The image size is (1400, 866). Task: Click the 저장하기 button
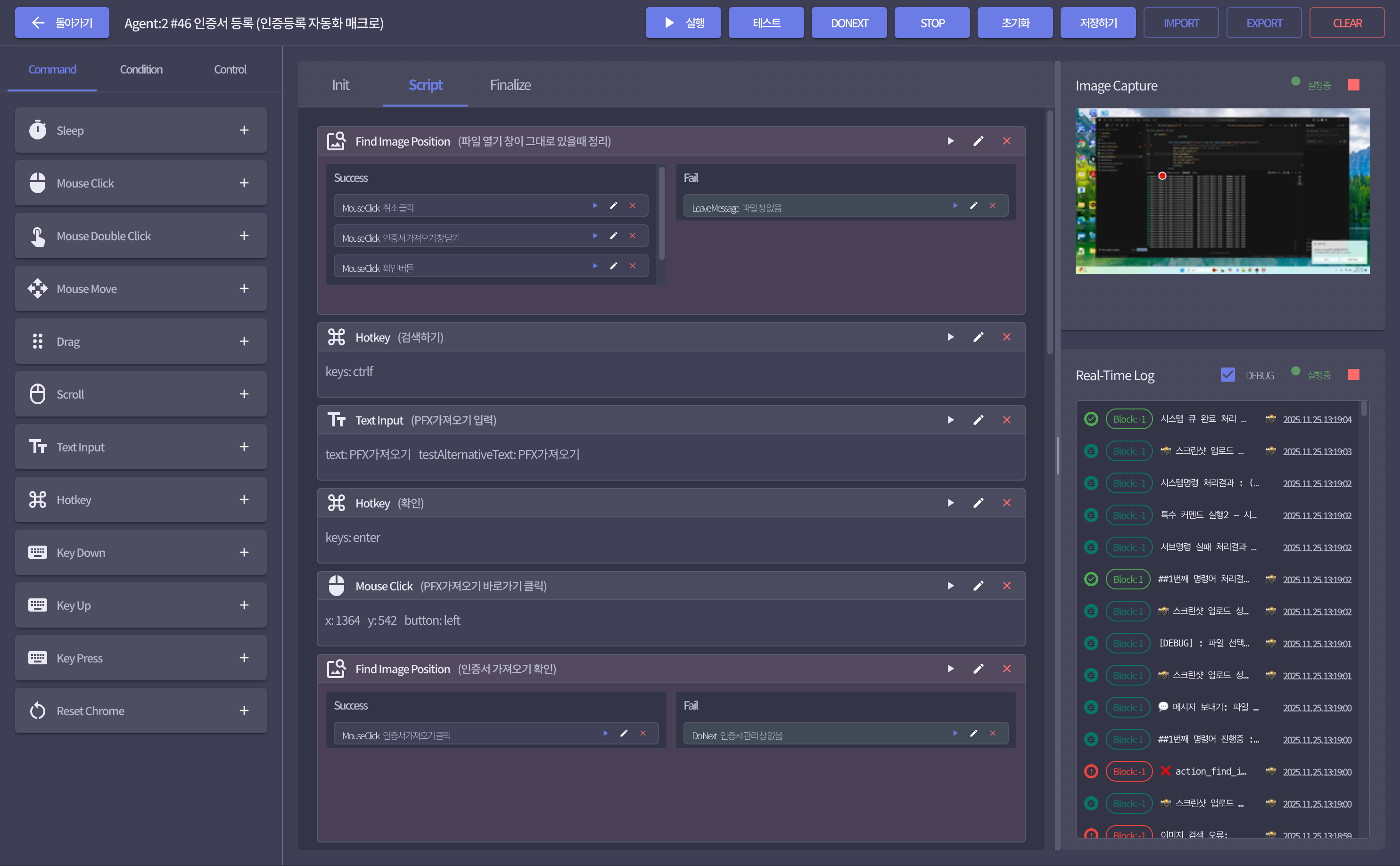[1098, 23]
